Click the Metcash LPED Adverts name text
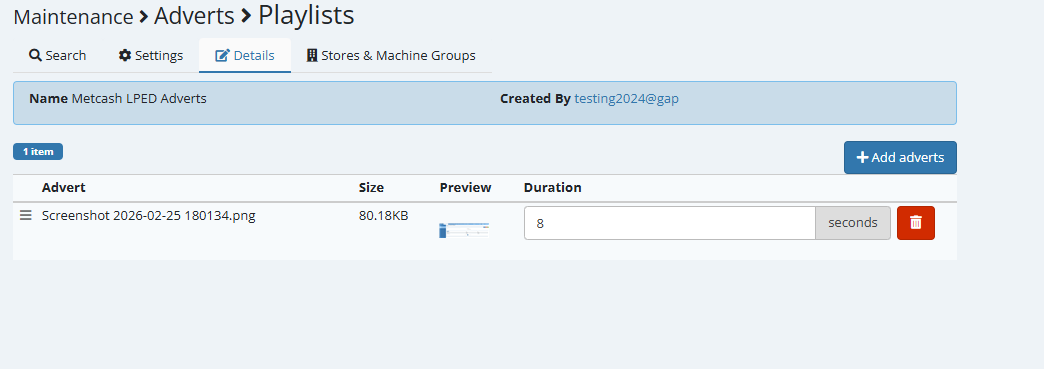Screen dimensions: 1044x369 coord(138,99)
